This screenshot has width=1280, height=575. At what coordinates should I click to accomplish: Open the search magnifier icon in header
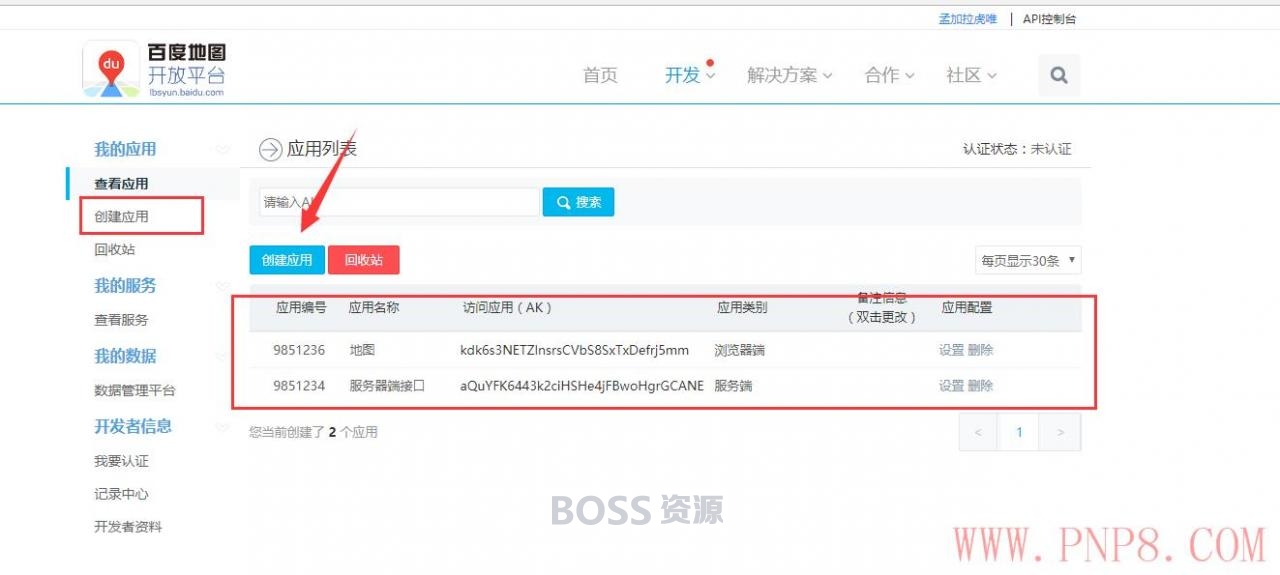[1059, 75]
